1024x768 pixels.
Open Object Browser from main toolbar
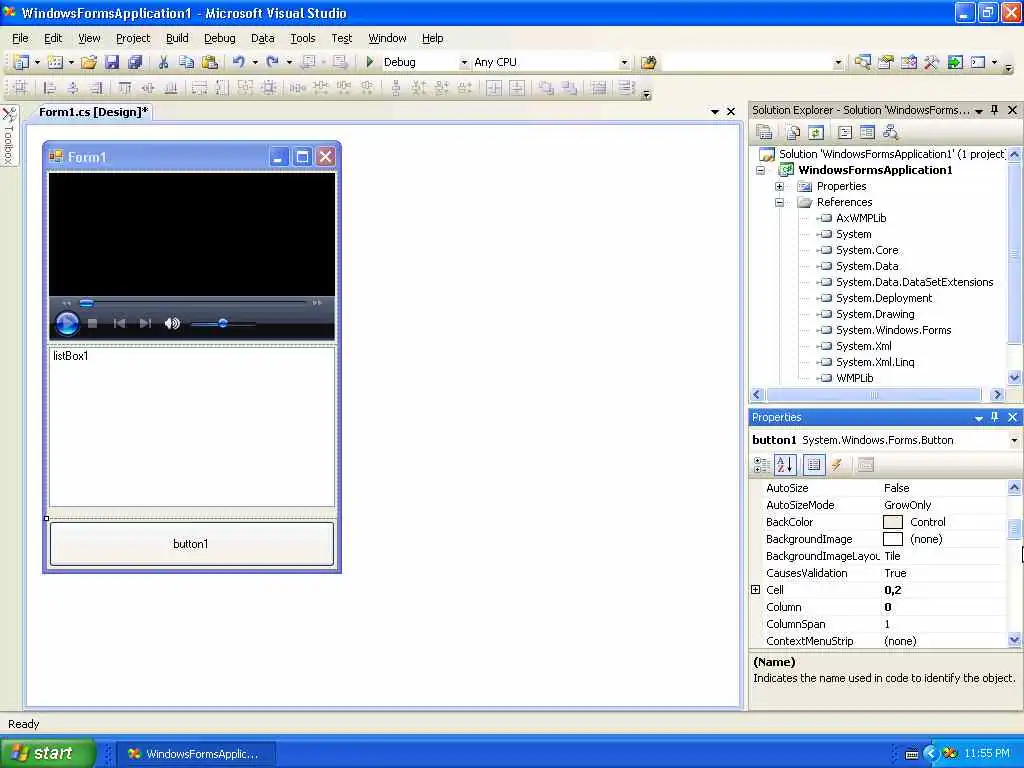coord(908,62)
